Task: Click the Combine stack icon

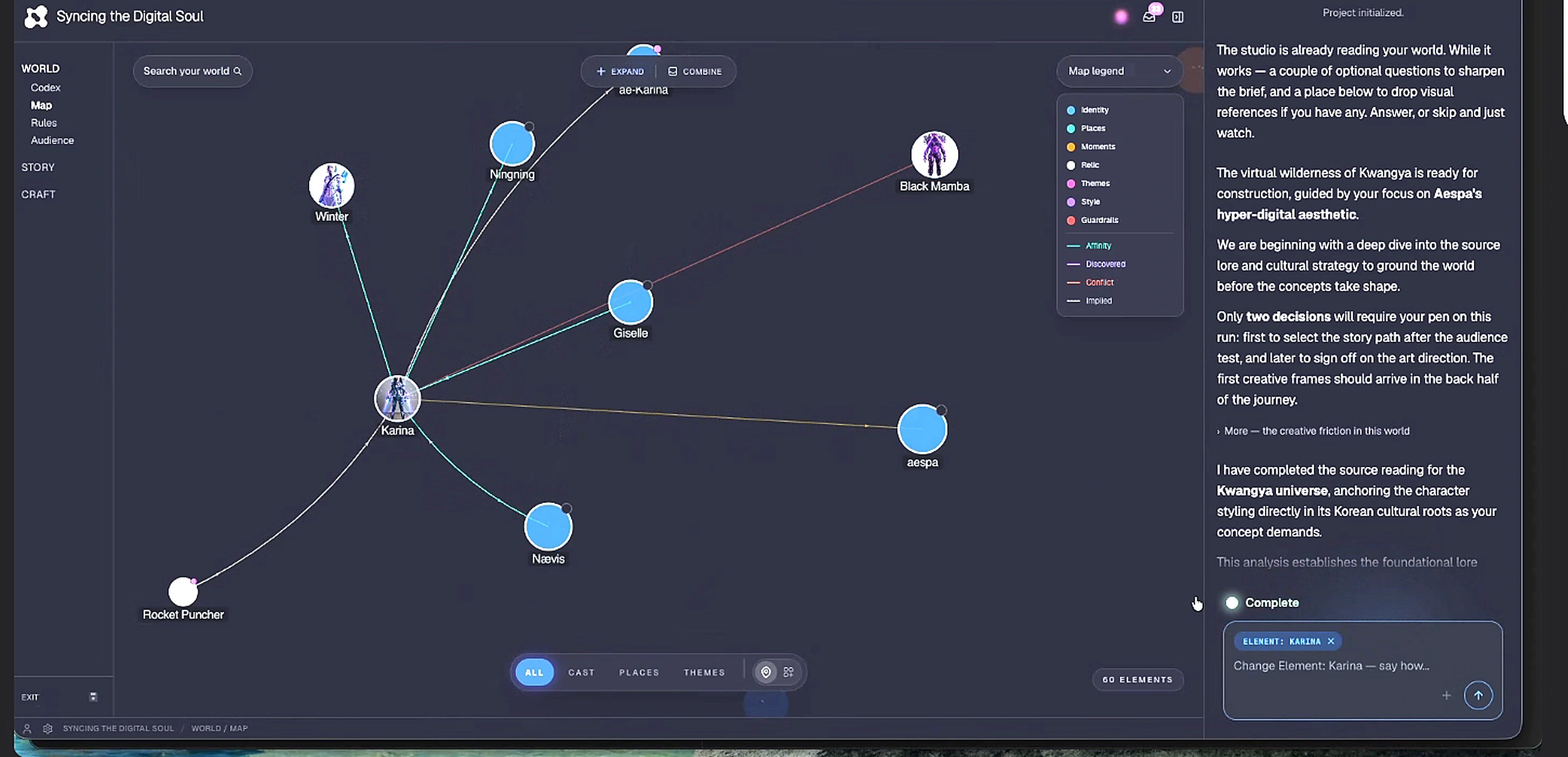Action: 673,71
